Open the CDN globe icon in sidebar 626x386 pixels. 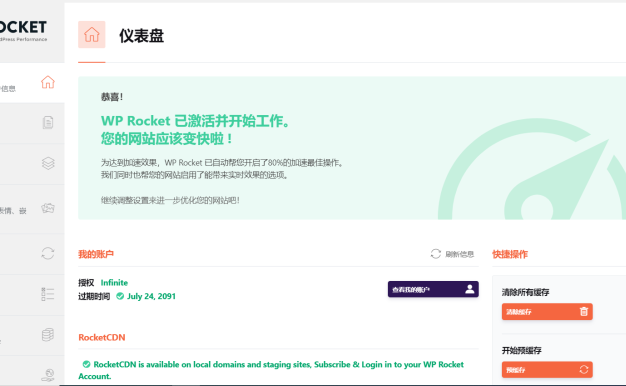(48, 375)
